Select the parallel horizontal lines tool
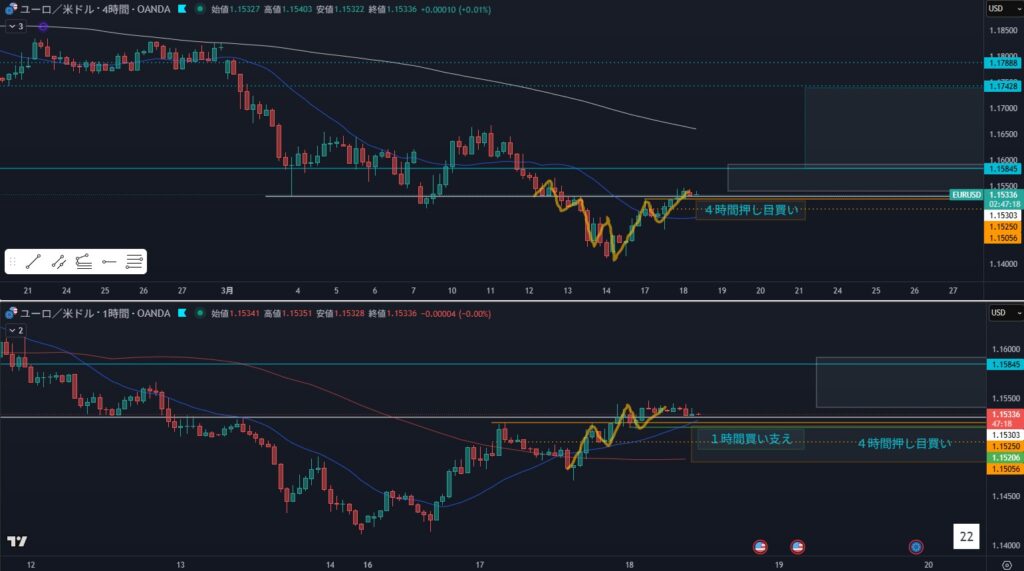The width and height of the screenshot is (1024, 571). coord(135,262)
